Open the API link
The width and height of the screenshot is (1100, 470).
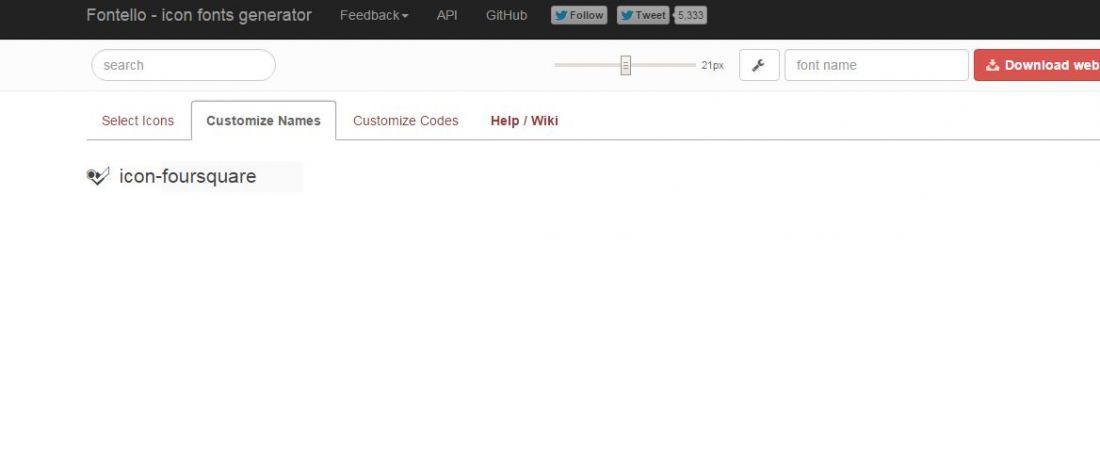tap(447, 15)
